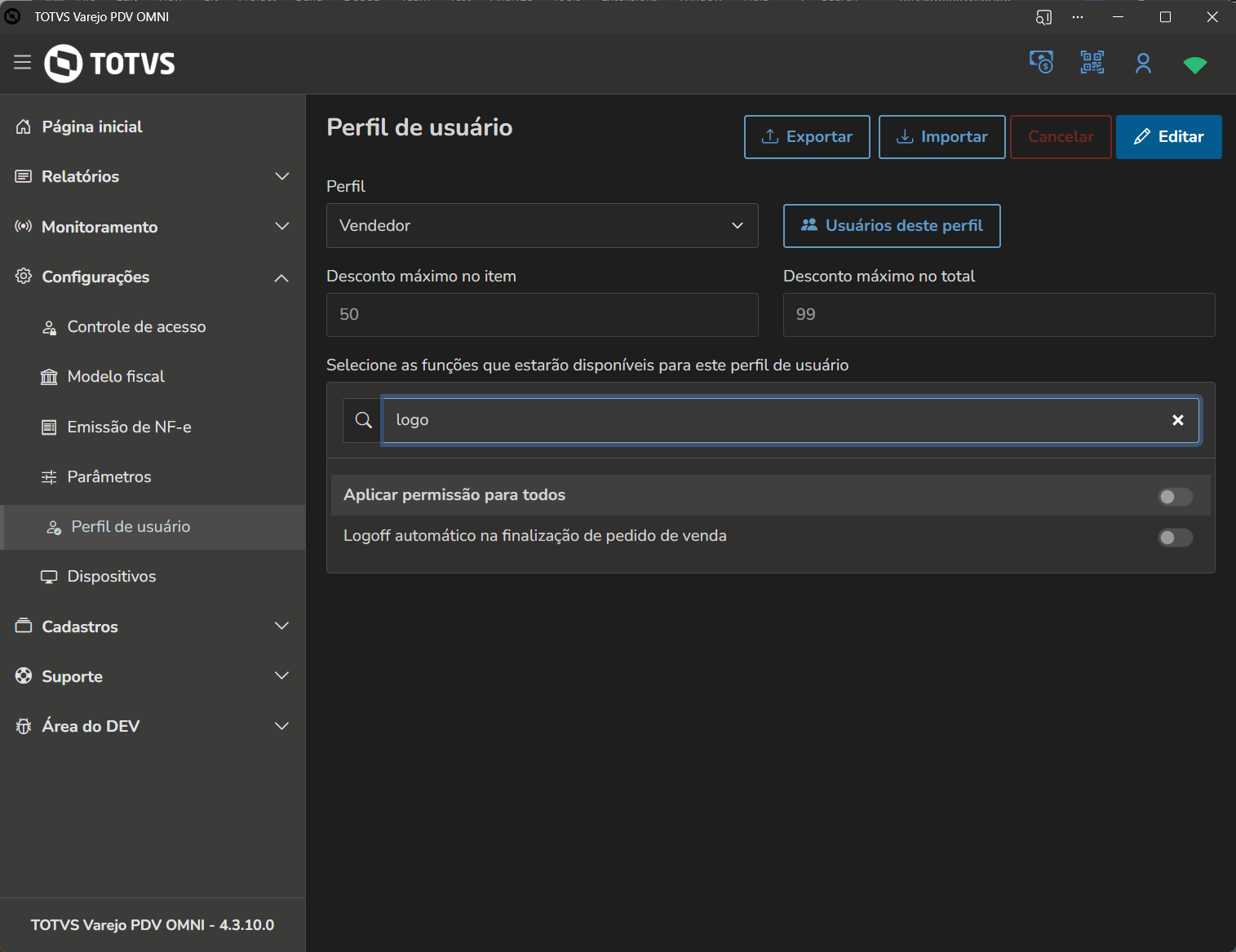Click the 'Selecione as funções' instruction text
This screenshot has width=1236, height=952.
(587, 365)
